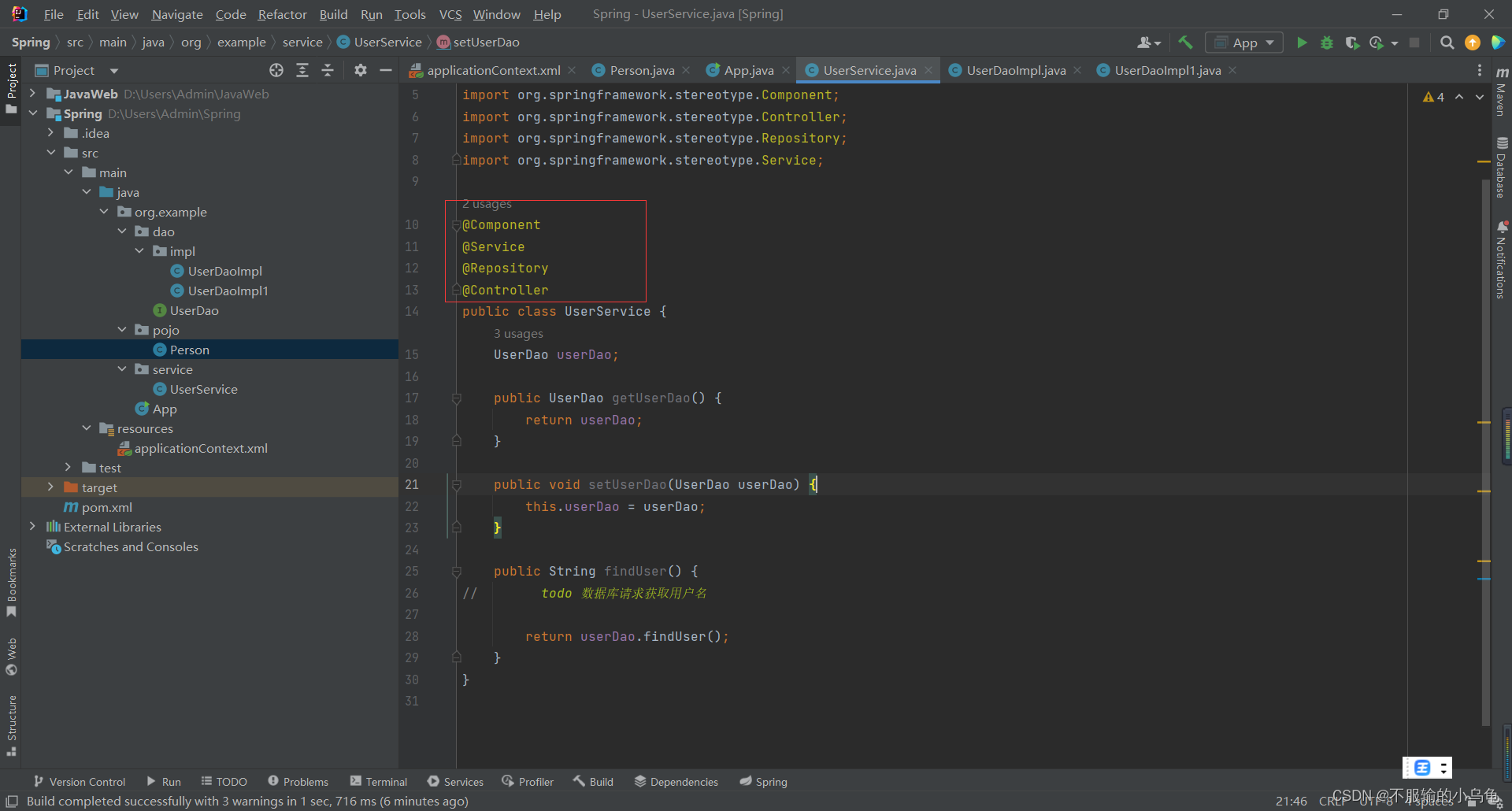Screen dimensions: 1512x811
Task: Jump to next highlighted warning arrow
Action: pos(1480,97)
